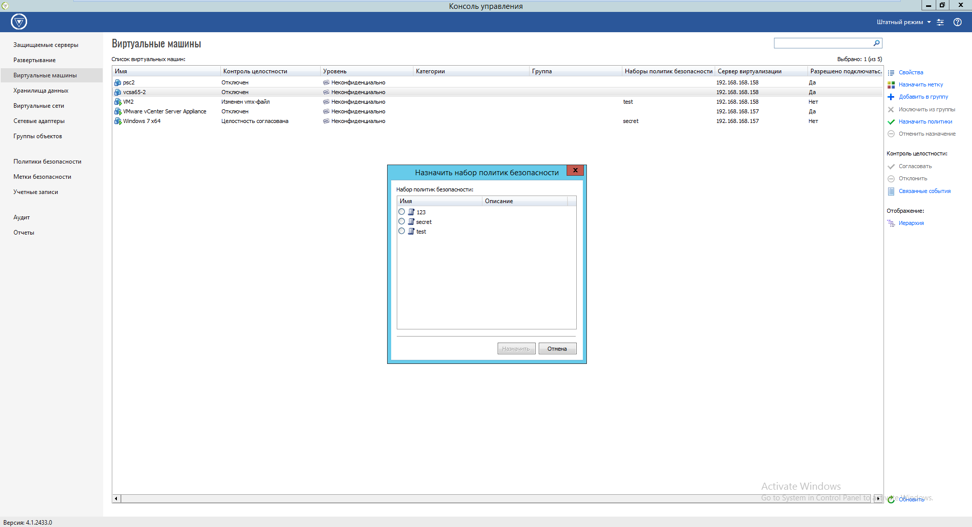The width and height of the screenshot is (972, 527).
Task: Click the level icon in Windows 7 x64 row
Action: coord(326,121)
